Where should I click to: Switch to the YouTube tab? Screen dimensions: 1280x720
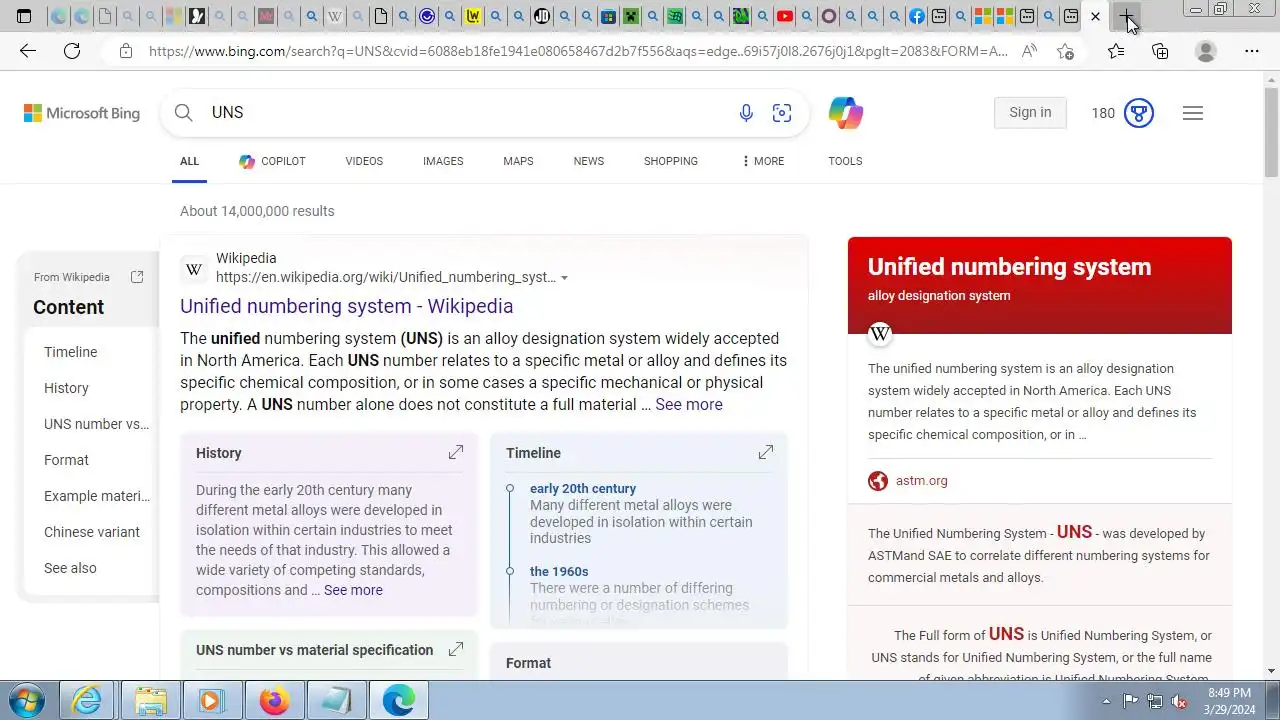click(785, 16)
